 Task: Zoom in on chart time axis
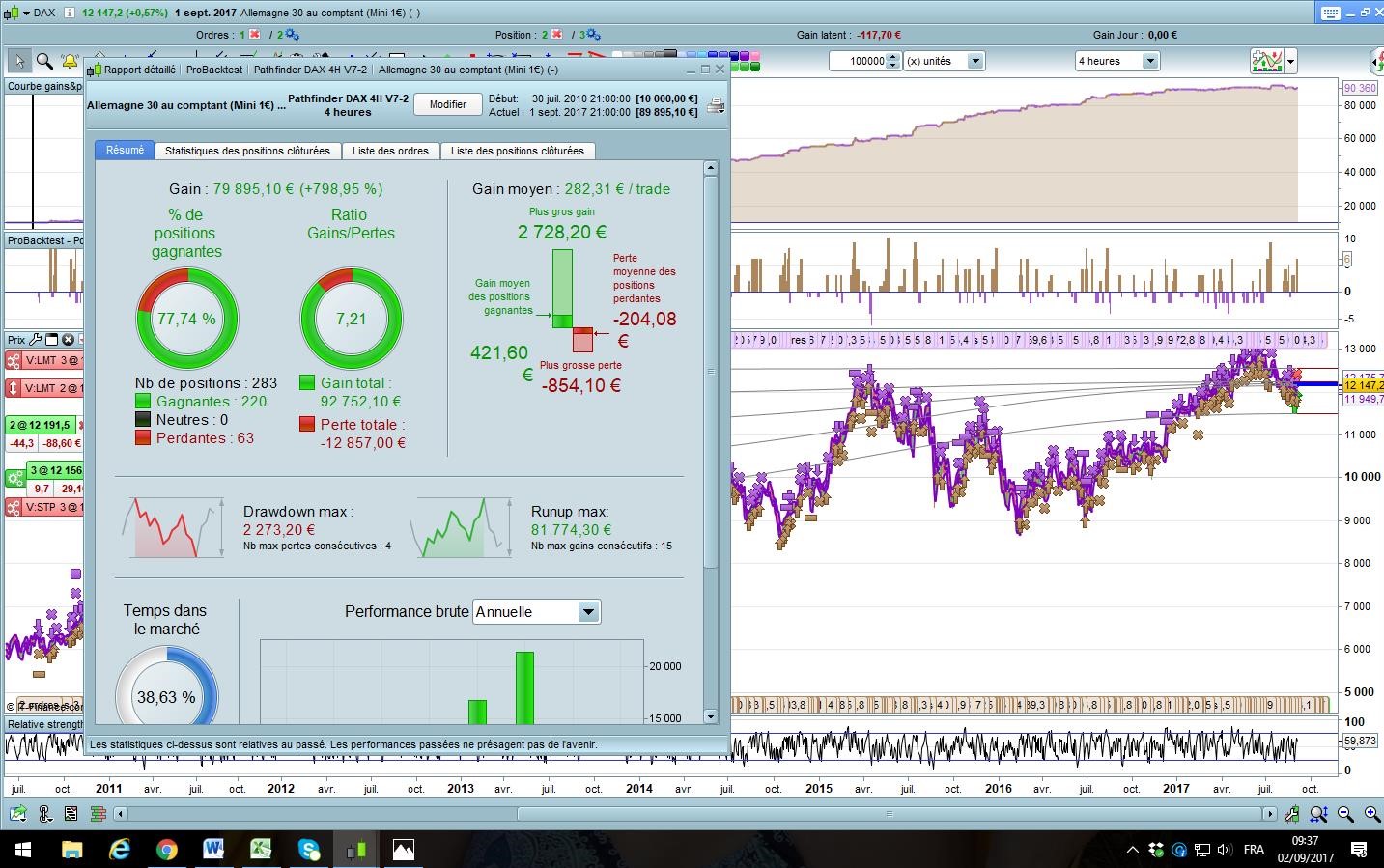(1371, 814)
